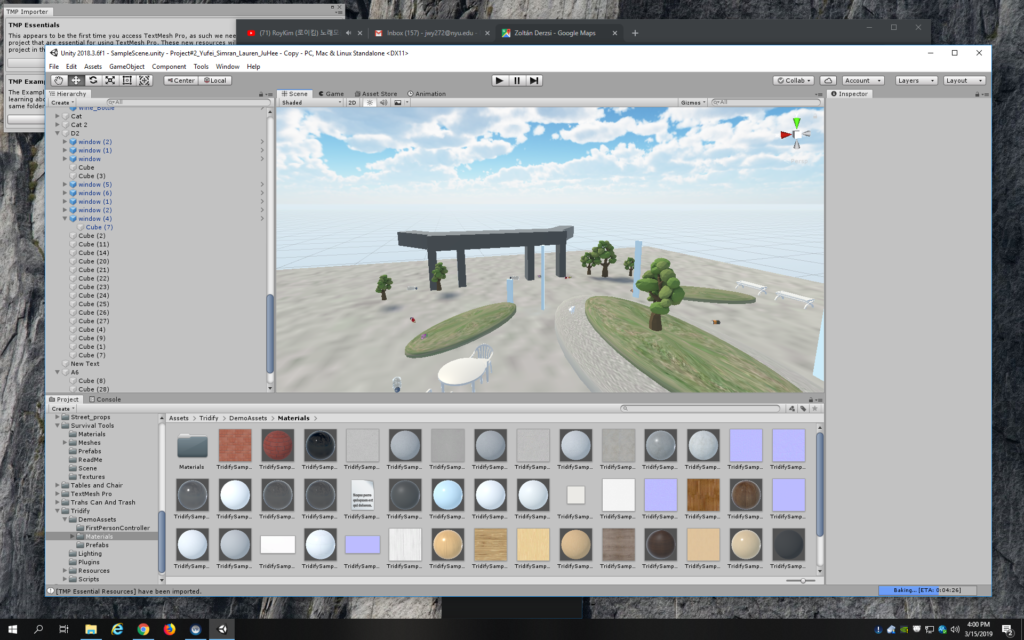Toggle pivot mode Center button
Image resolution: width=1024 pixels, height=640 pixels.
point(180,80)
